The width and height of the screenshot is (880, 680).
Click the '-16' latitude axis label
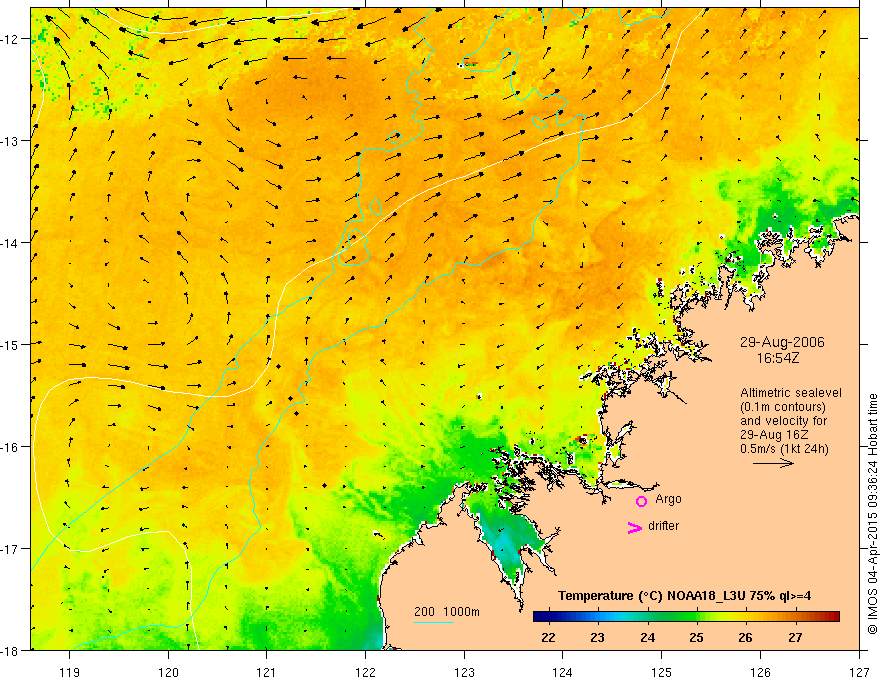click(x=11, y=447)
